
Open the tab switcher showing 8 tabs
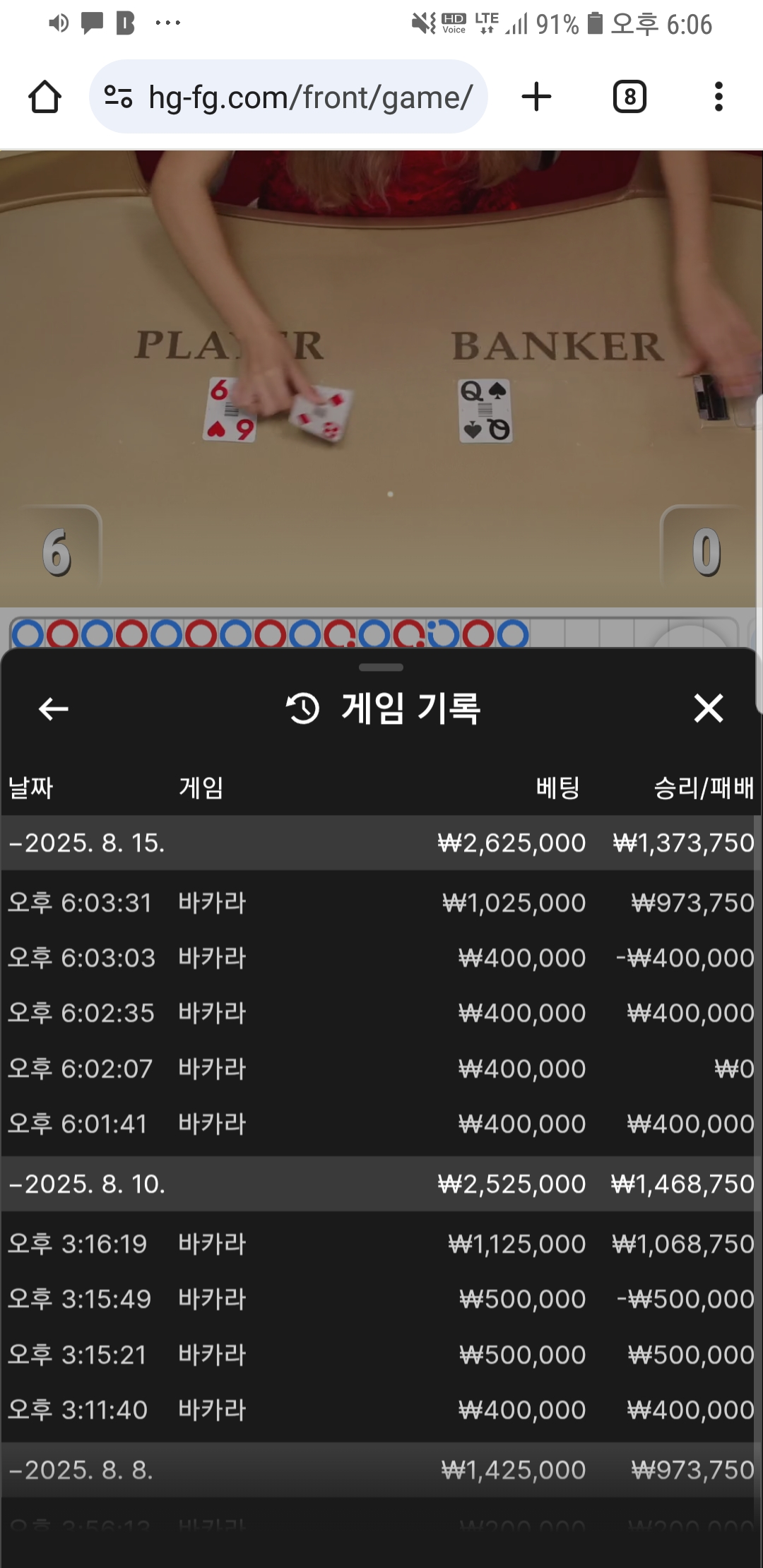[629, 97]
